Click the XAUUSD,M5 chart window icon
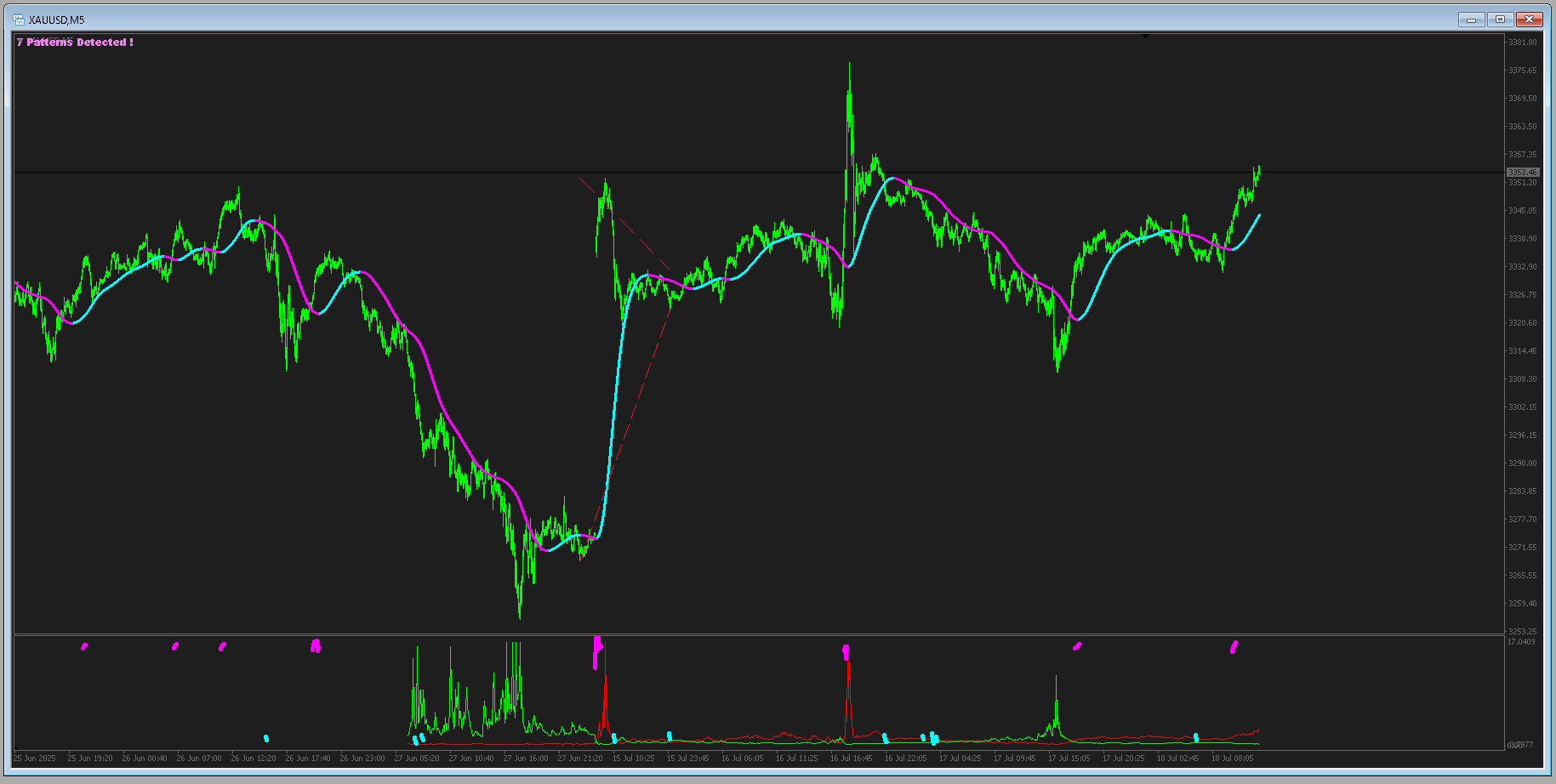This screenshot has width=1556, height=784. (x=19, y=20)
